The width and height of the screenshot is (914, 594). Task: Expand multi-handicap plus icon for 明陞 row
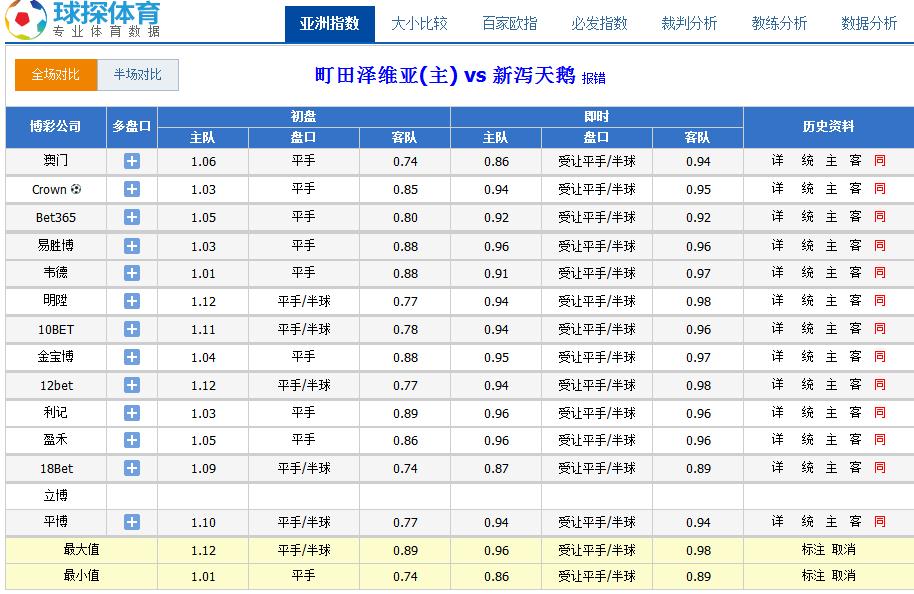pyautogui.click(x=132, y=301)
